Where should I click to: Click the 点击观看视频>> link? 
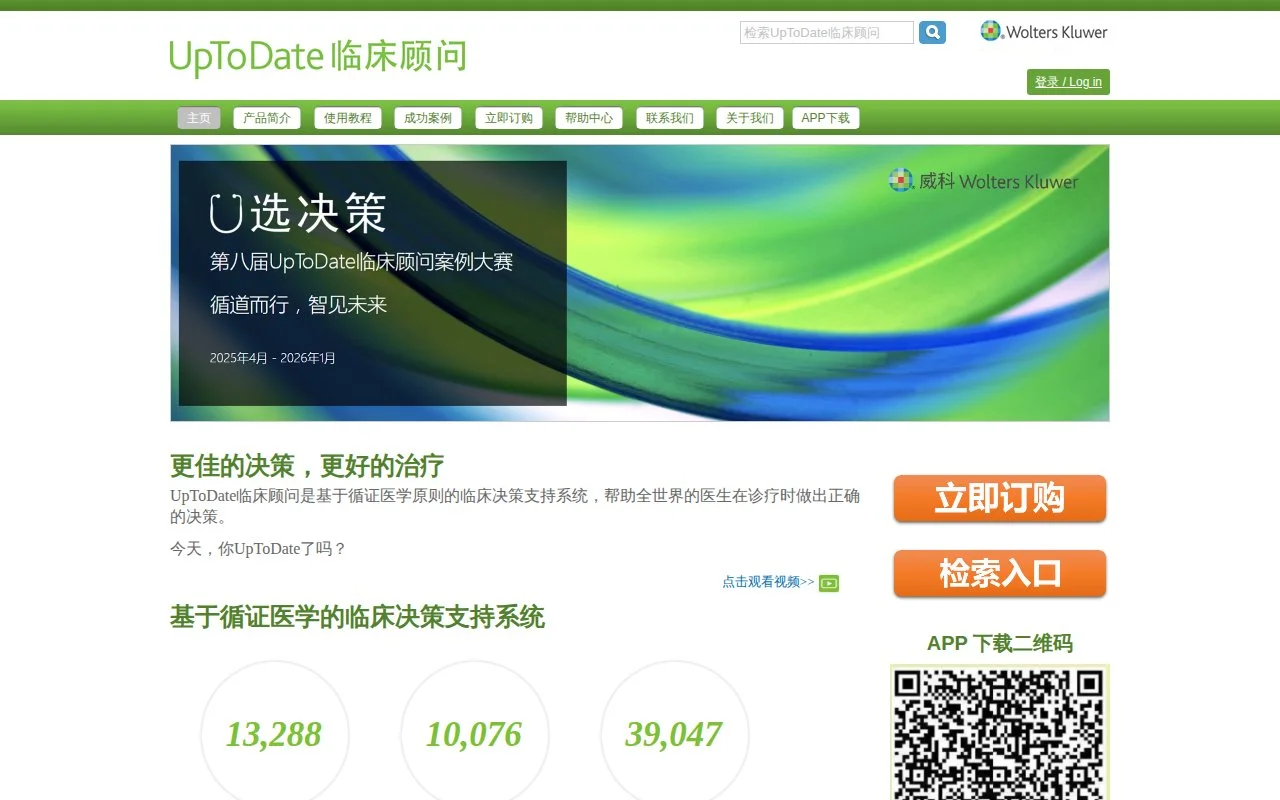(768, 582)
